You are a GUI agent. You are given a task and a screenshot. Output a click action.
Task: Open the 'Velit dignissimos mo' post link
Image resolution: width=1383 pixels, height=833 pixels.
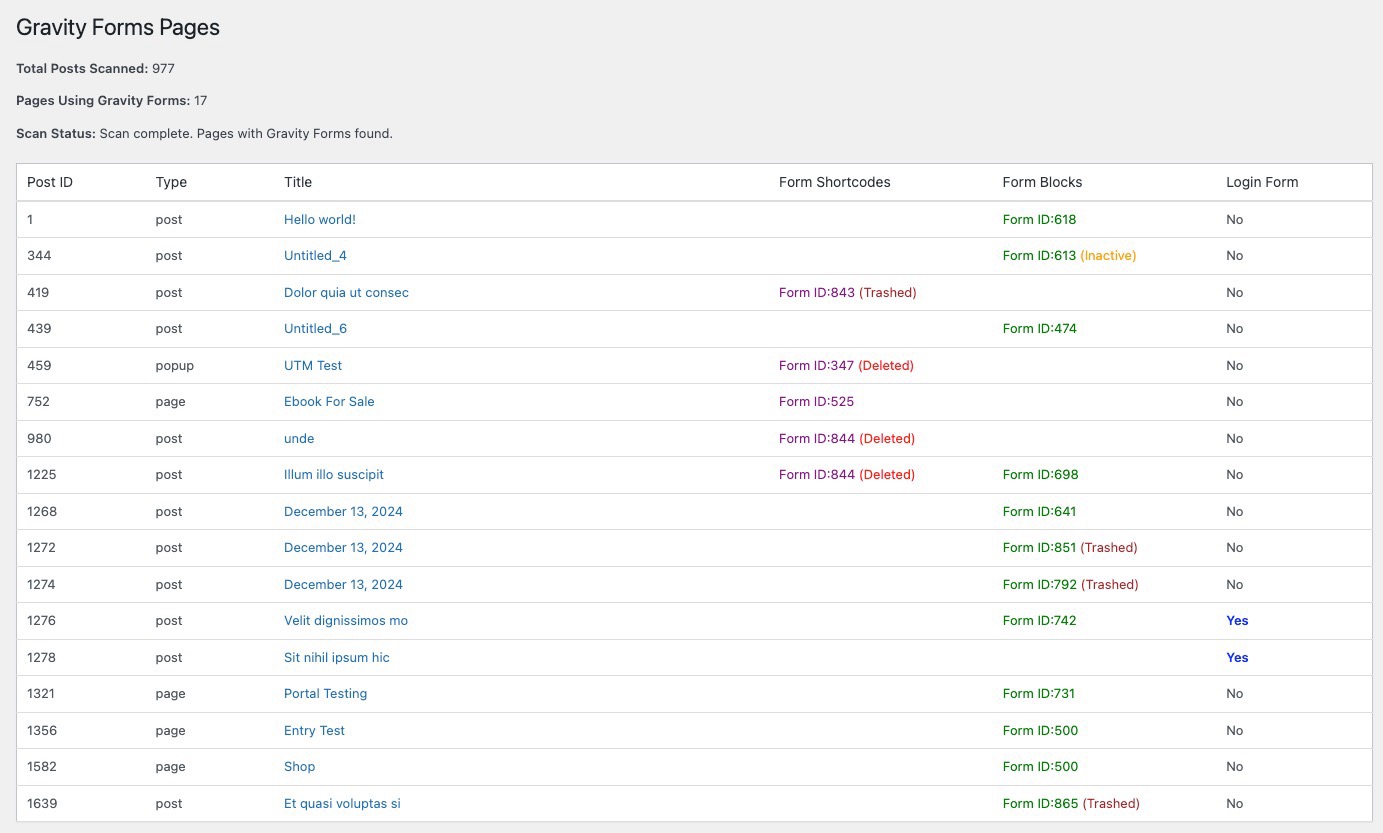pyautogui.click(x=345, y=620)
